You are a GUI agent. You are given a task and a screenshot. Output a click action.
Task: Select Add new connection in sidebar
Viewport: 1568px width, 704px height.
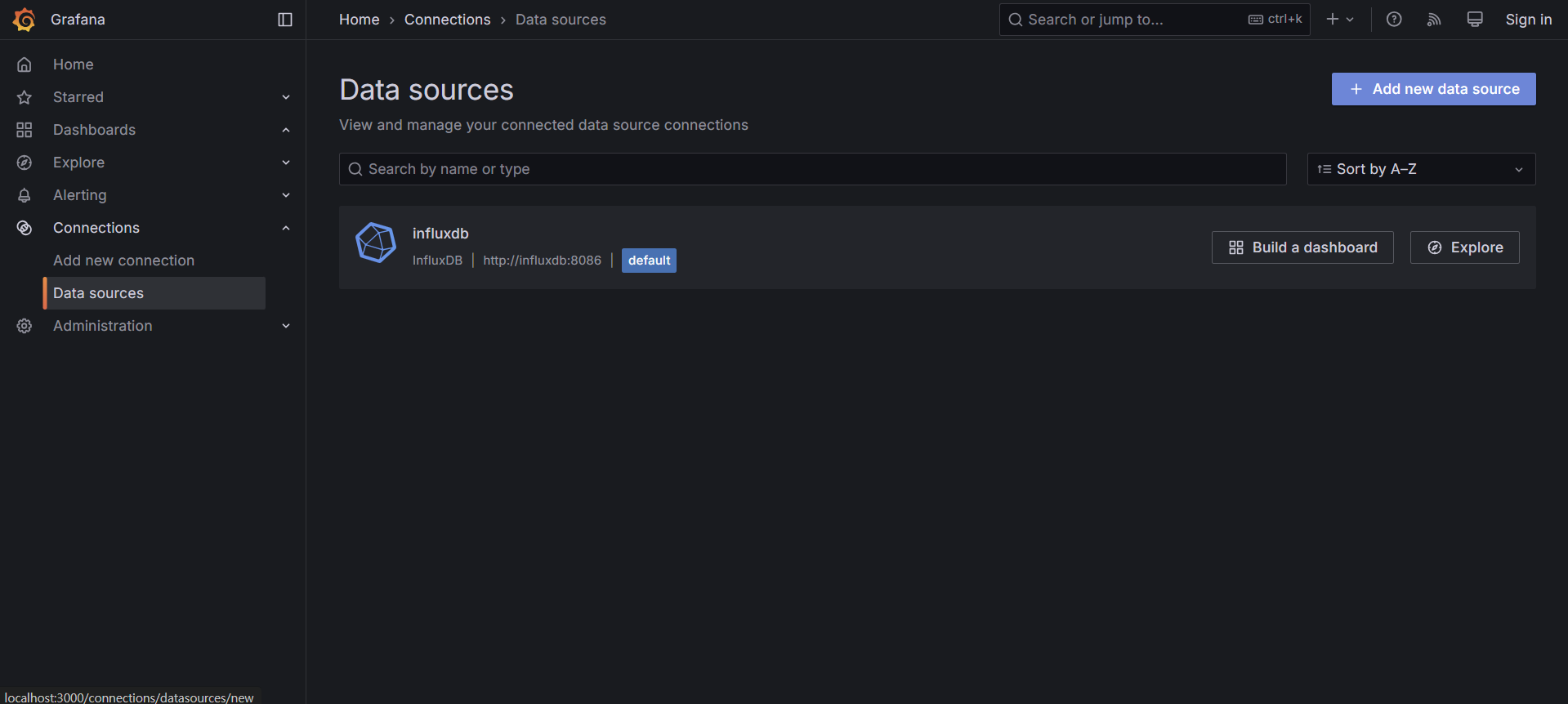[124, 261]
